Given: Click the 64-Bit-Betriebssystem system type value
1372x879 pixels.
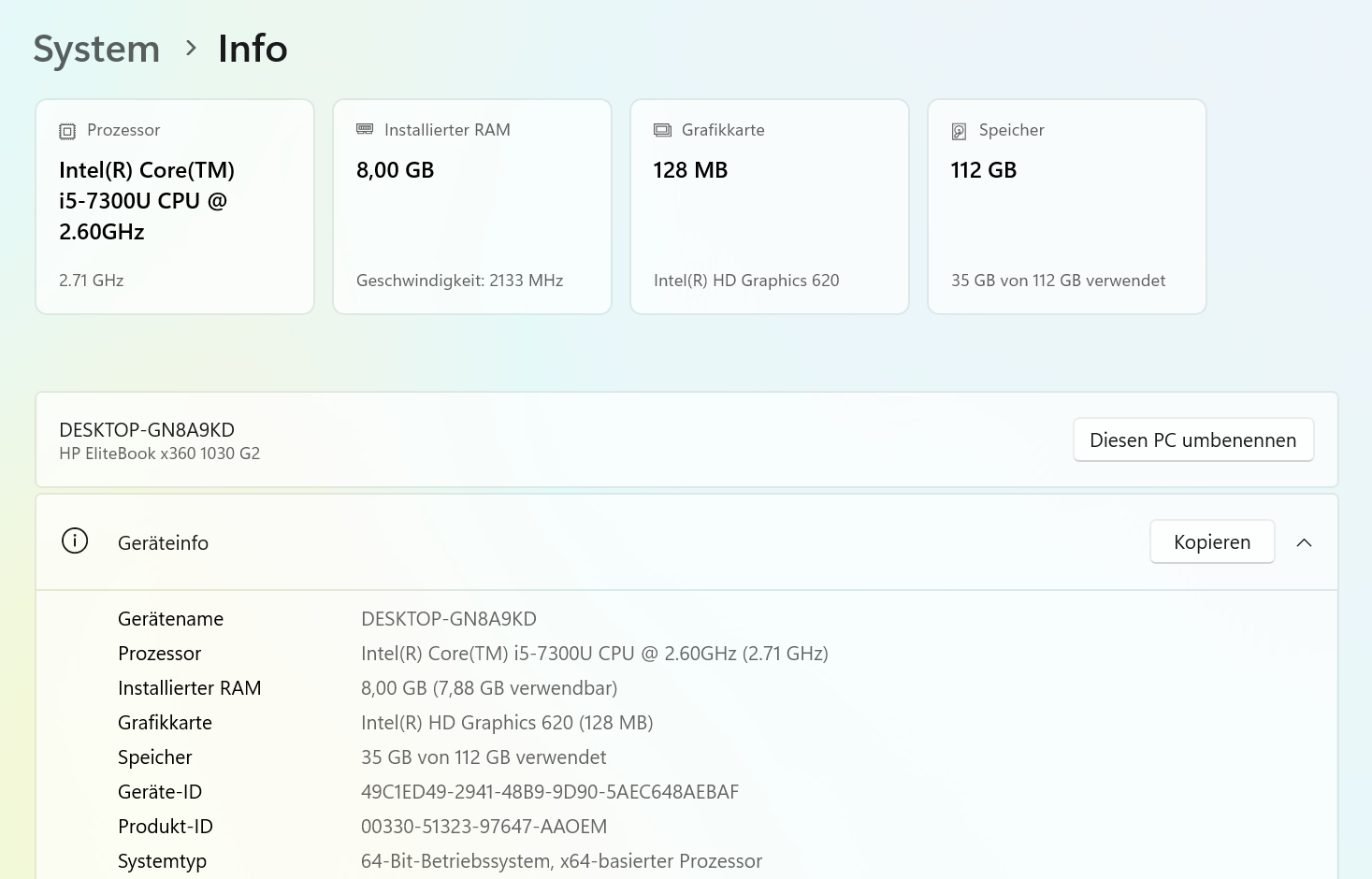Looking at the screenshot, I should pyautogui.click(x=562, y=861).
